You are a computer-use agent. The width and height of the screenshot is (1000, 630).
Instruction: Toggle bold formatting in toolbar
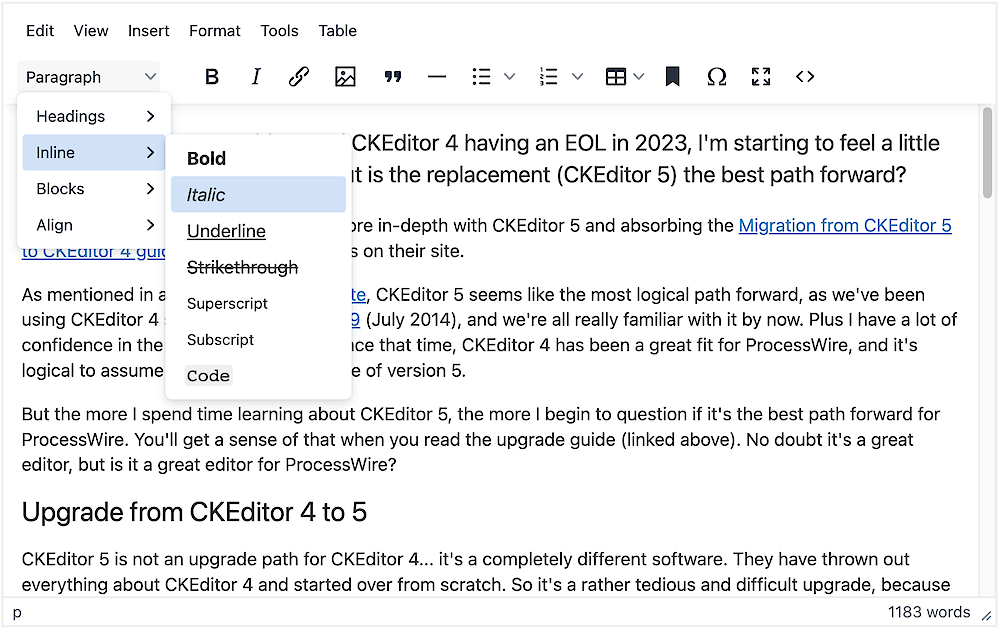pyautogui.click(x=212, y=77)
